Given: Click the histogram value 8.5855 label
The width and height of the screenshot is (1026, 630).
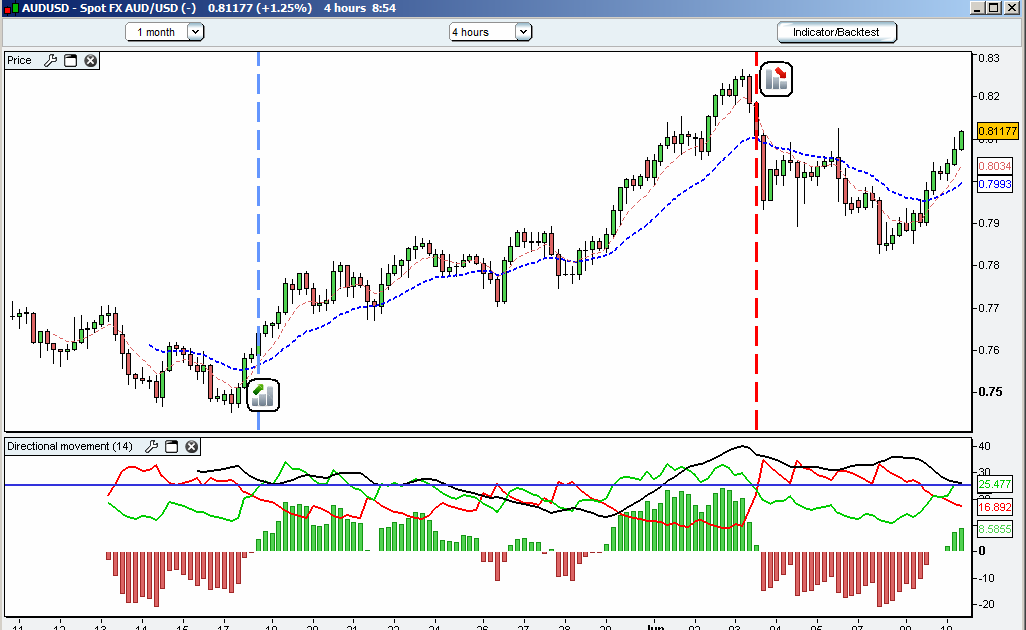Looking at the screenshot, I should 995,529.
